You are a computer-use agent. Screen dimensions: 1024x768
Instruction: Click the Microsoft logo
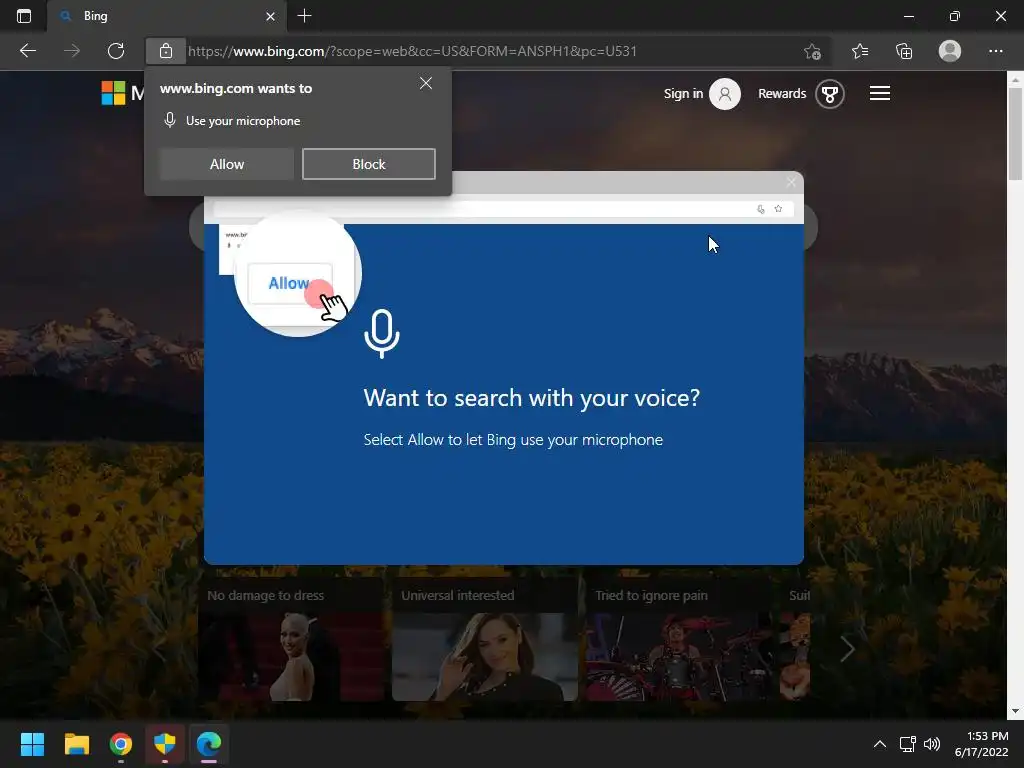[x=113, y=93]
